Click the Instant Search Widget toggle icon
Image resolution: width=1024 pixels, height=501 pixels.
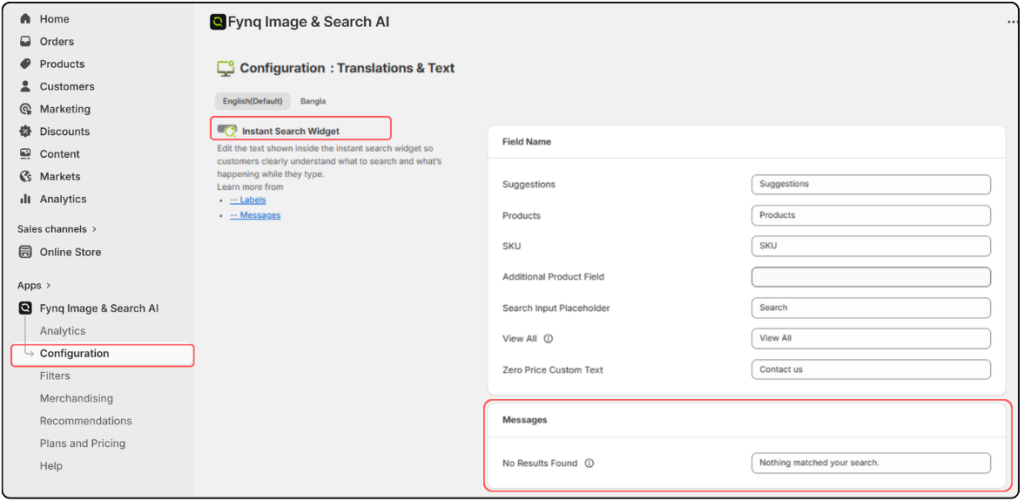[227, 131]
